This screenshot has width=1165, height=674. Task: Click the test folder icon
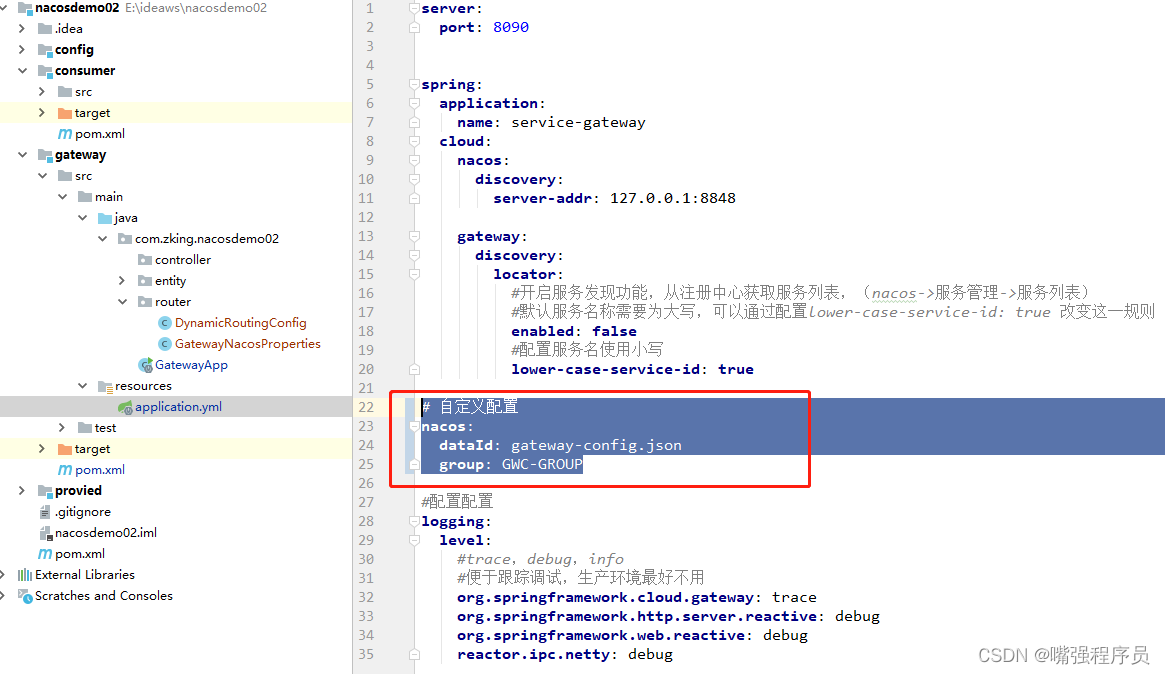point(85,428)
